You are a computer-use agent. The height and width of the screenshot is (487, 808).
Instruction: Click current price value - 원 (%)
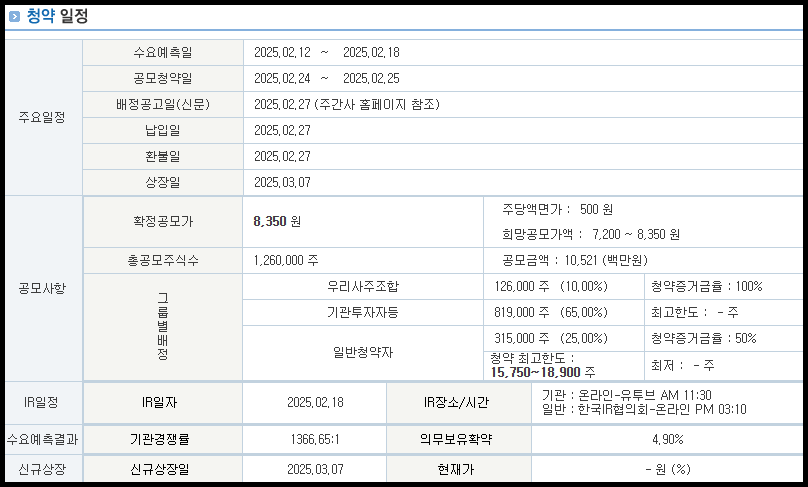[x=668, y=469]
